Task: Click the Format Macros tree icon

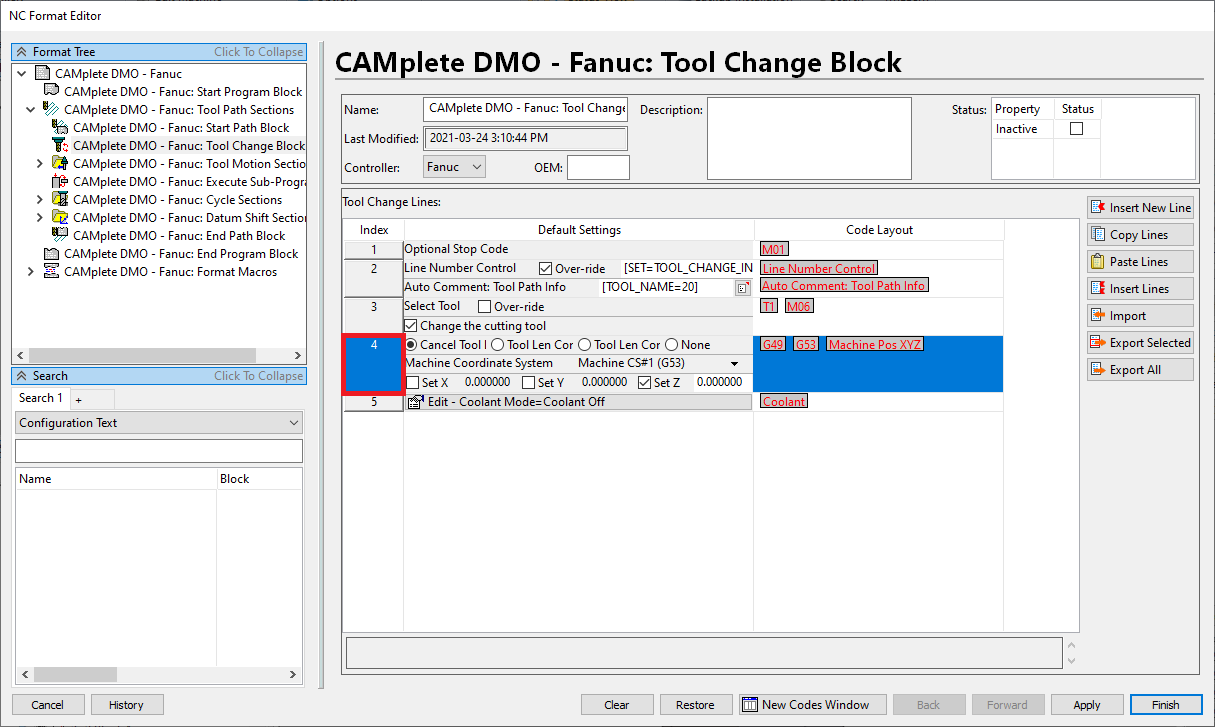Action: coord(51,271)
